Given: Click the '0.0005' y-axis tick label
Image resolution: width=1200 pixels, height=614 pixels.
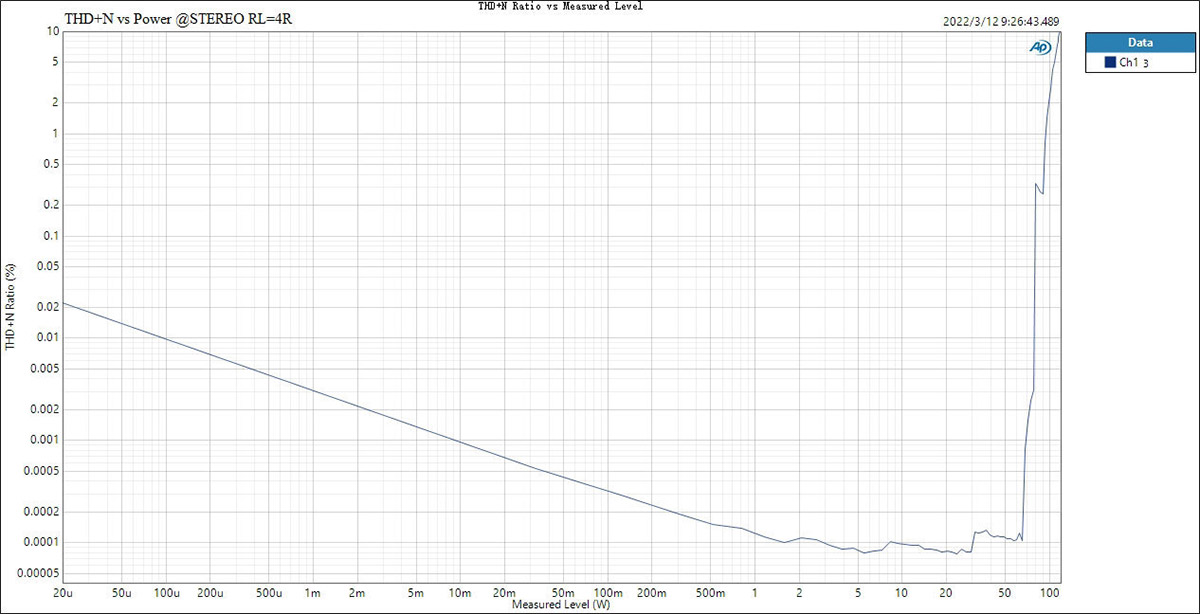Looking at the screenshot, I should 42,470.
